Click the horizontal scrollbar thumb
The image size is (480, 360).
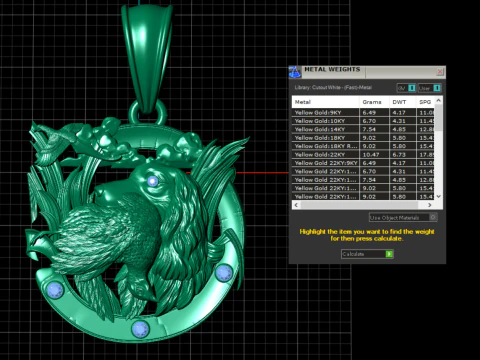pyautogui.click(x=359, y=205)
